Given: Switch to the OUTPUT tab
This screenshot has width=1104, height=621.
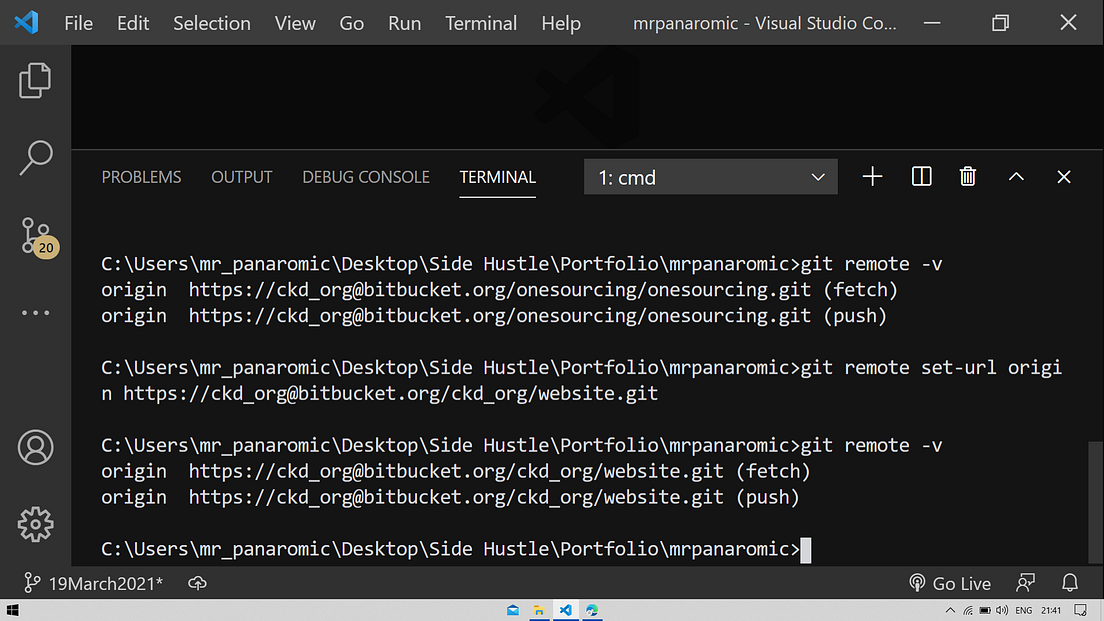Looking at the screenshot, I should pyautogui.click(x=241, y=177).
